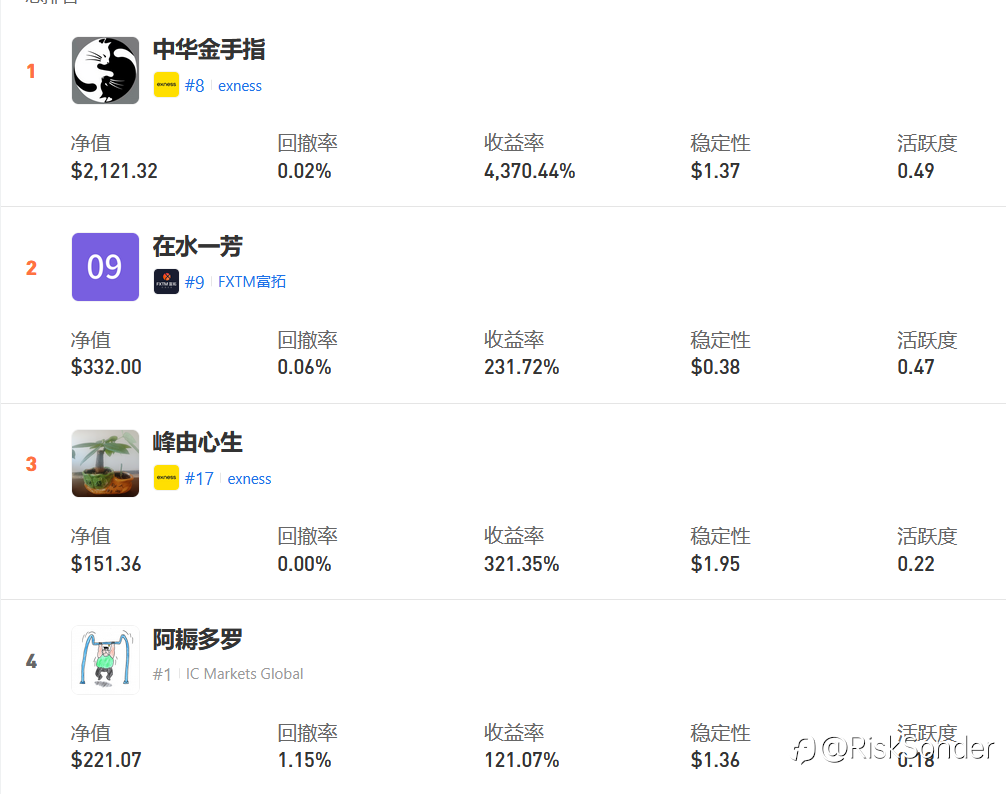Select the rank number 3 label
This screenshot has width=1006, height=794.
[31, 464]
